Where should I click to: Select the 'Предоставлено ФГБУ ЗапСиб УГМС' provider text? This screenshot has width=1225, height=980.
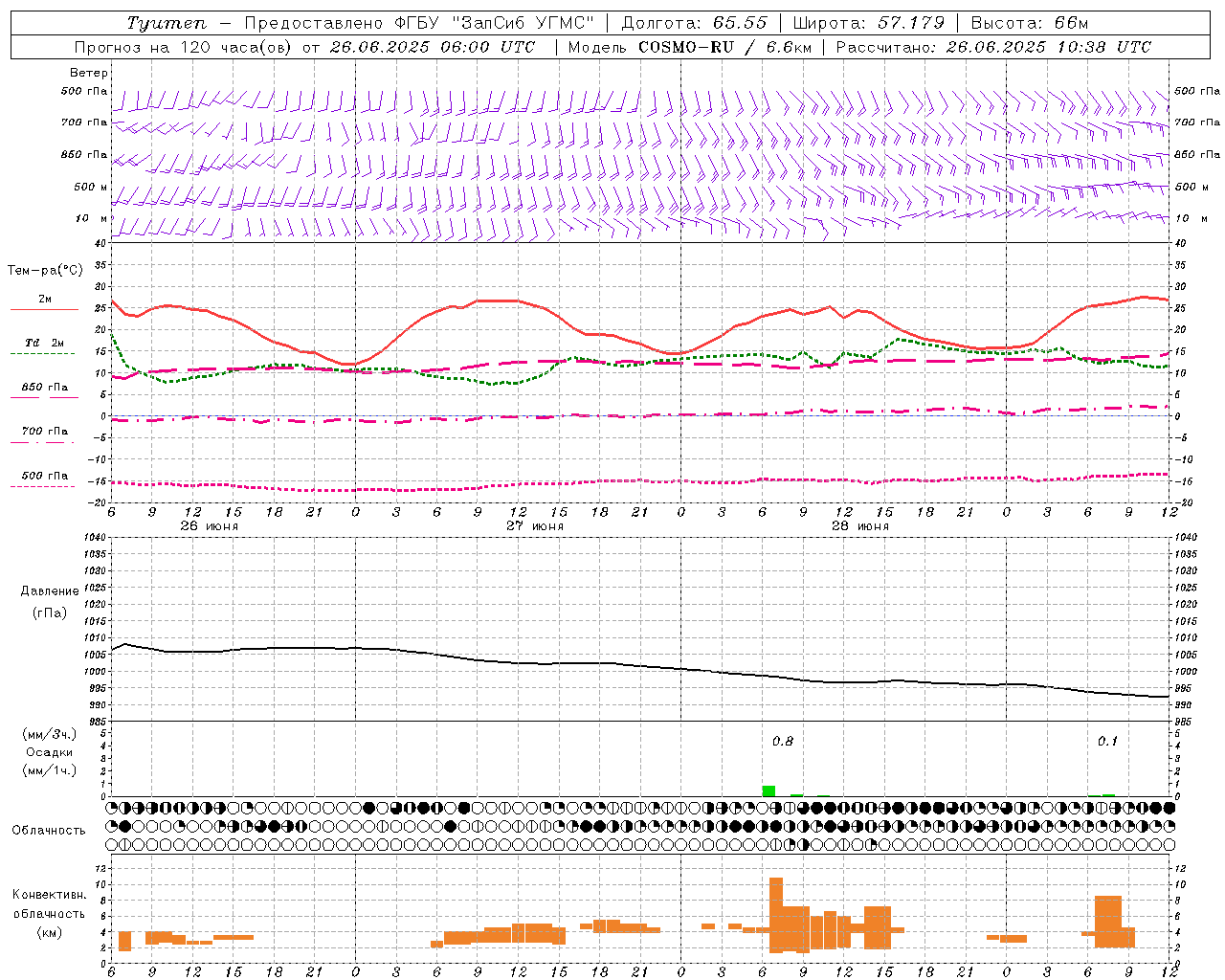click(419, 23)
